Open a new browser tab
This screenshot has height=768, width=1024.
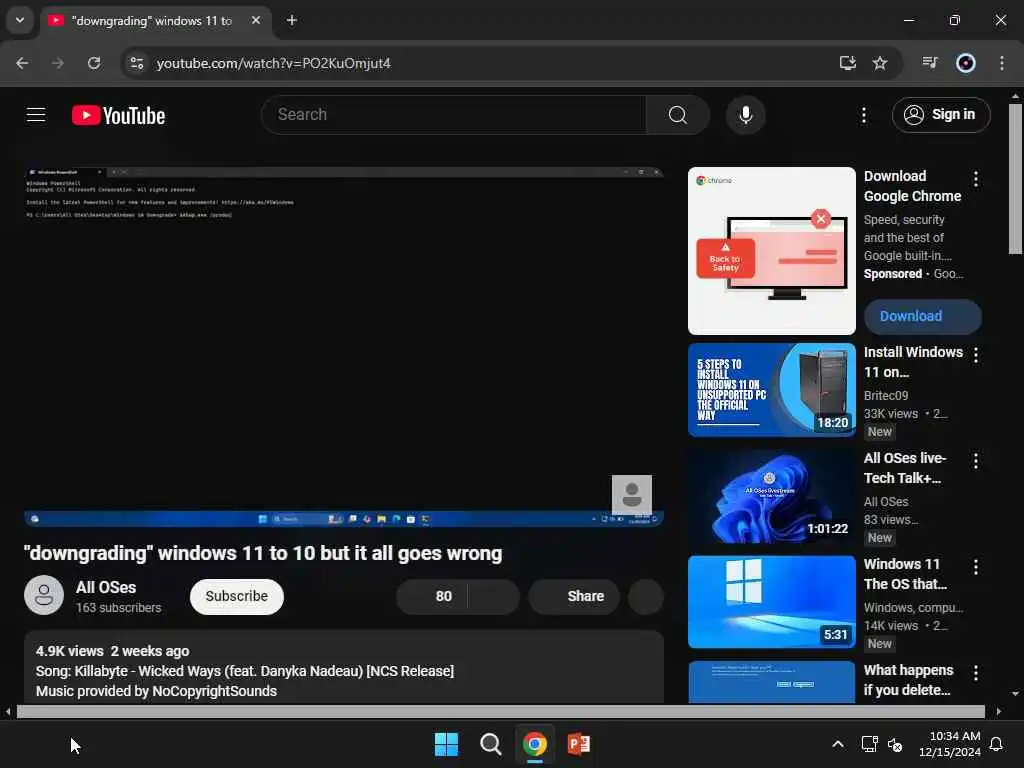click(x=292, y=20)
